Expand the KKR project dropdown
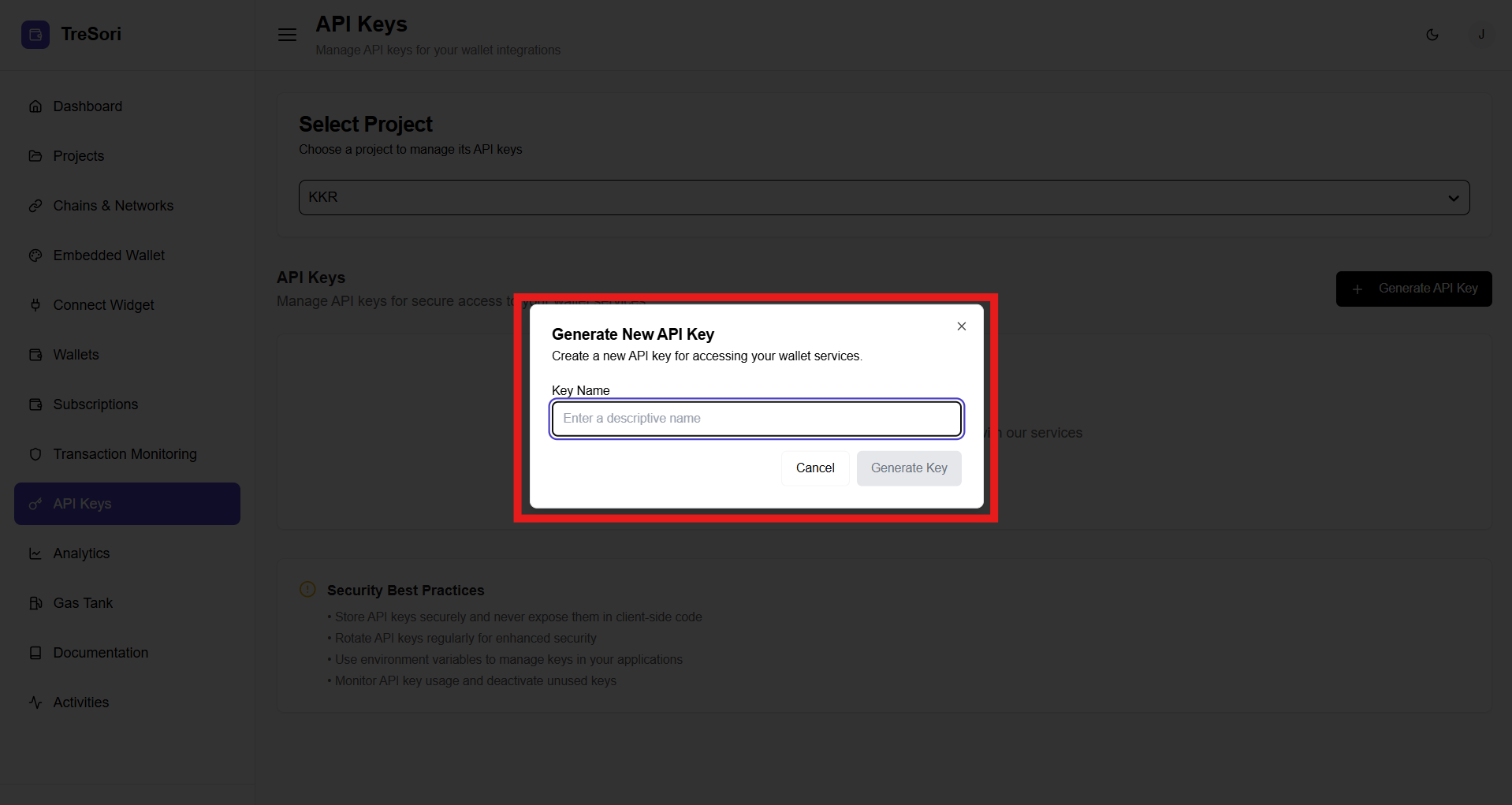 tap(883, 197)
